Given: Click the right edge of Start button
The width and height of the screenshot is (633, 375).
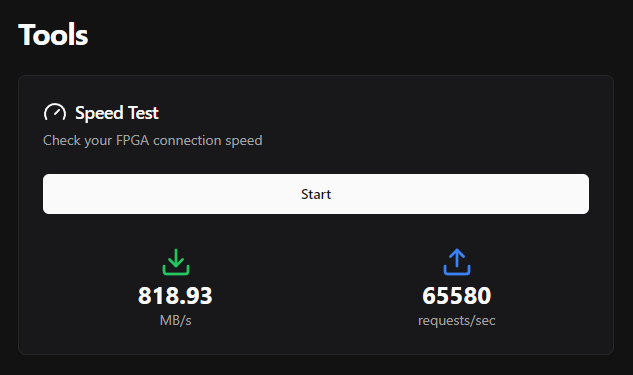Looking at the screenshot, I should click(x=586, y=194).
